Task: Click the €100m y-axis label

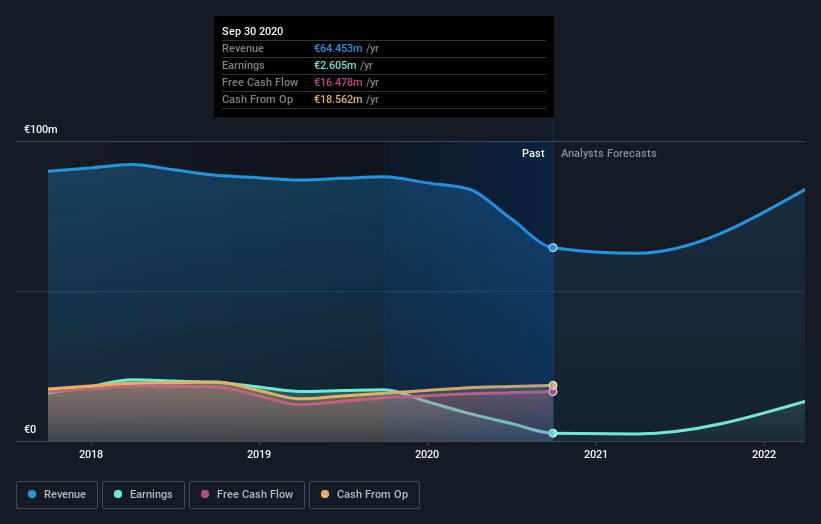Action: click(41, 129)
